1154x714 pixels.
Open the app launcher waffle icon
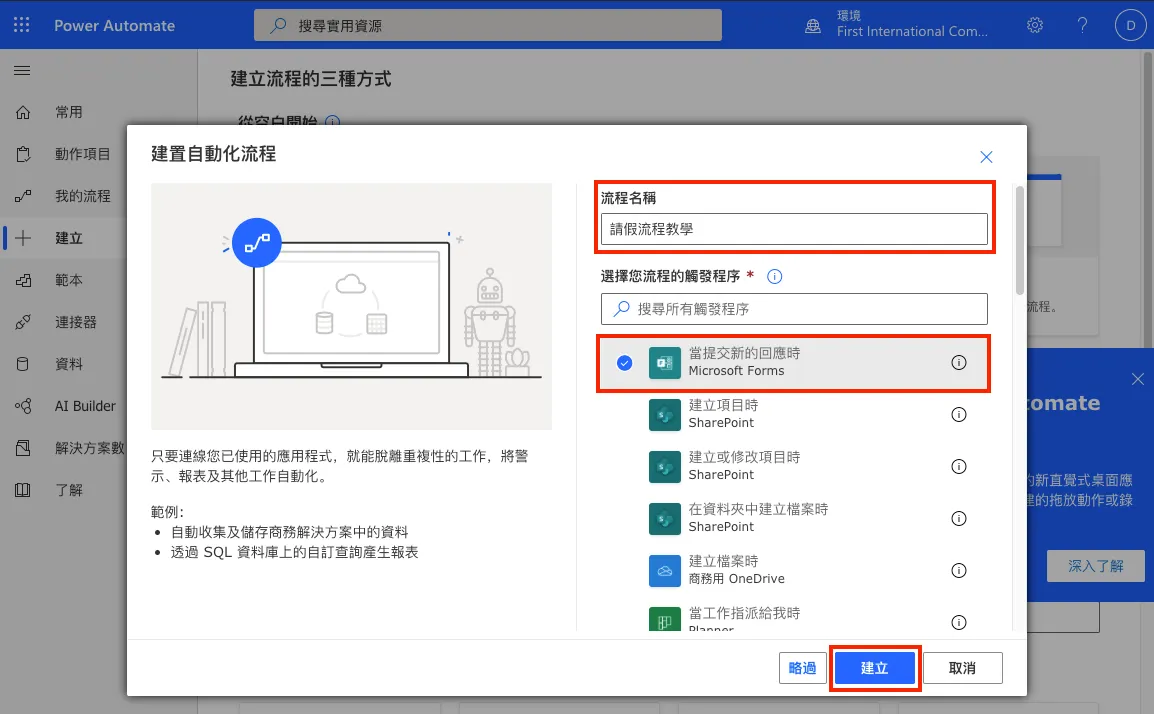[22, 25]
